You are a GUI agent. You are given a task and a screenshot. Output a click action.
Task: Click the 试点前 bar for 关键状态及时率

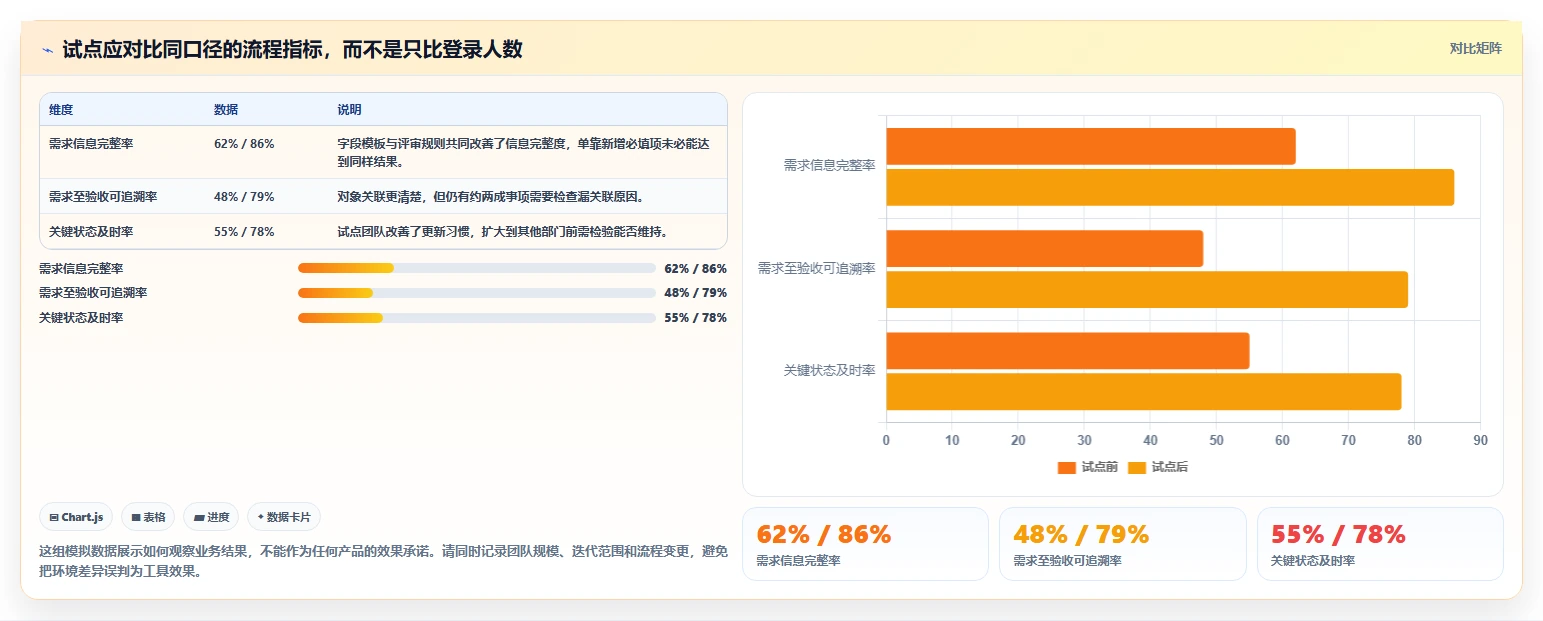[x=1067, y=351]
